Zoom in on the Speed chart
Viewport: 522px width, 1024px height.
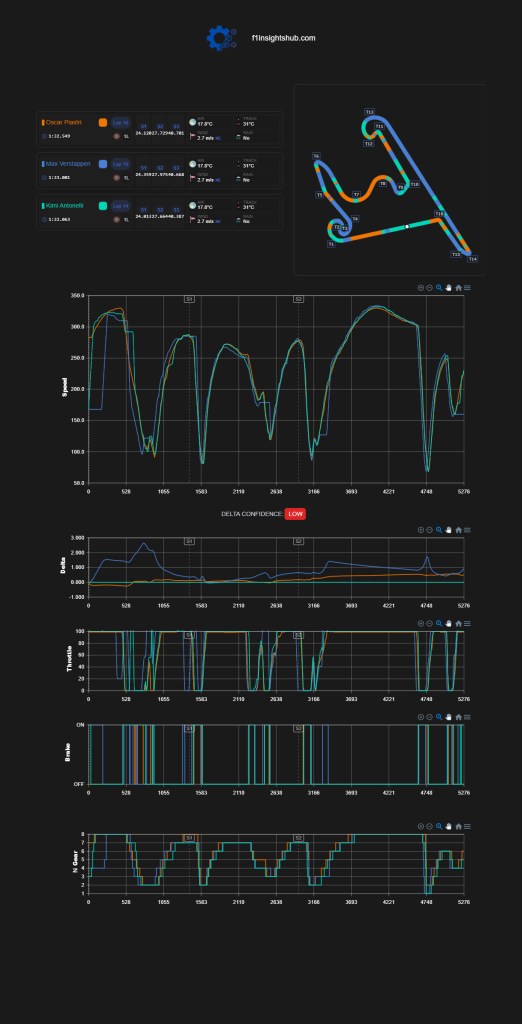pyautogui.click(x=421, y=287)
